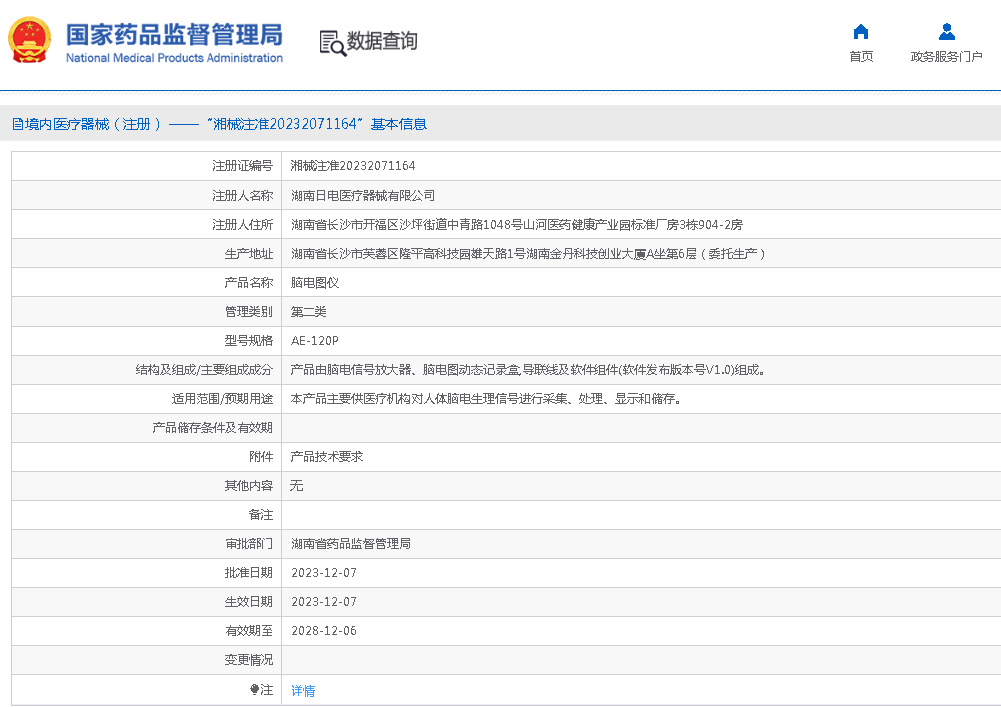Click the registrant name 湖南日电医疗器械有限公司
The width and height of the screenshot is (1001, 707).
pyautogui.click(x=363, y=196)
